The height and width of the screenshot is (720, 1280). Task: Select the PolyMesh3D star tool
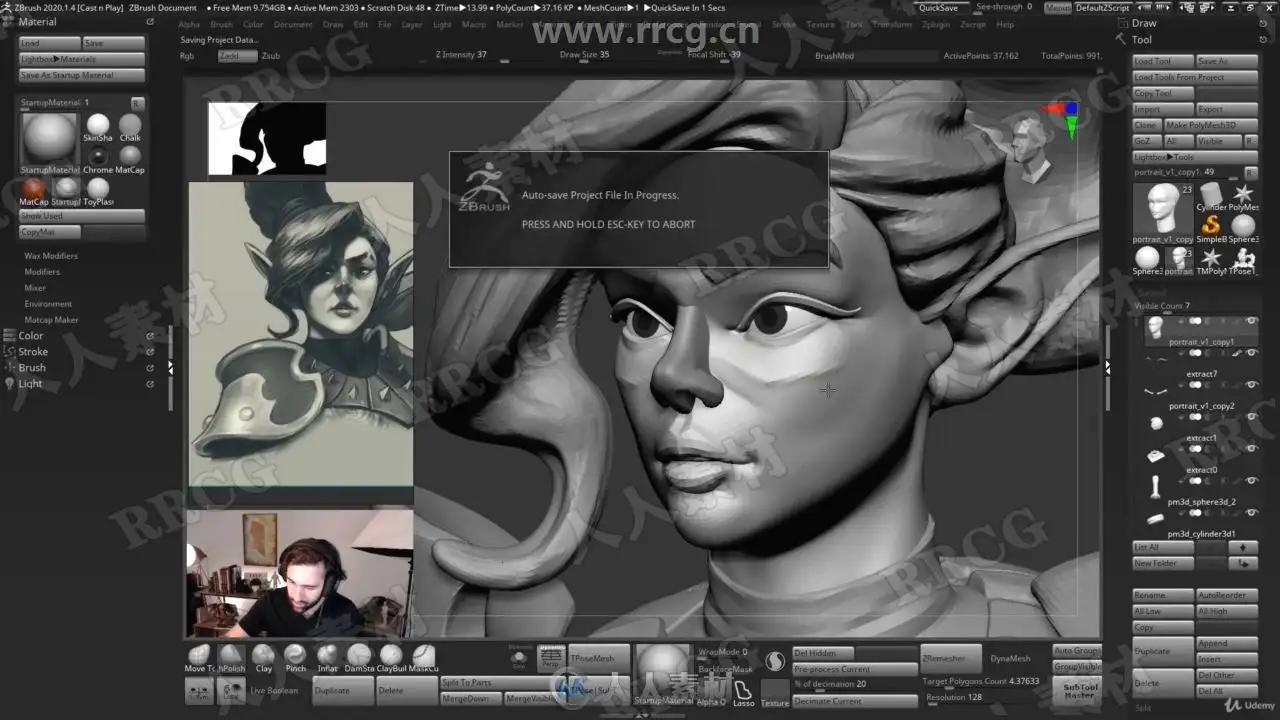(x=1243, y=197)
